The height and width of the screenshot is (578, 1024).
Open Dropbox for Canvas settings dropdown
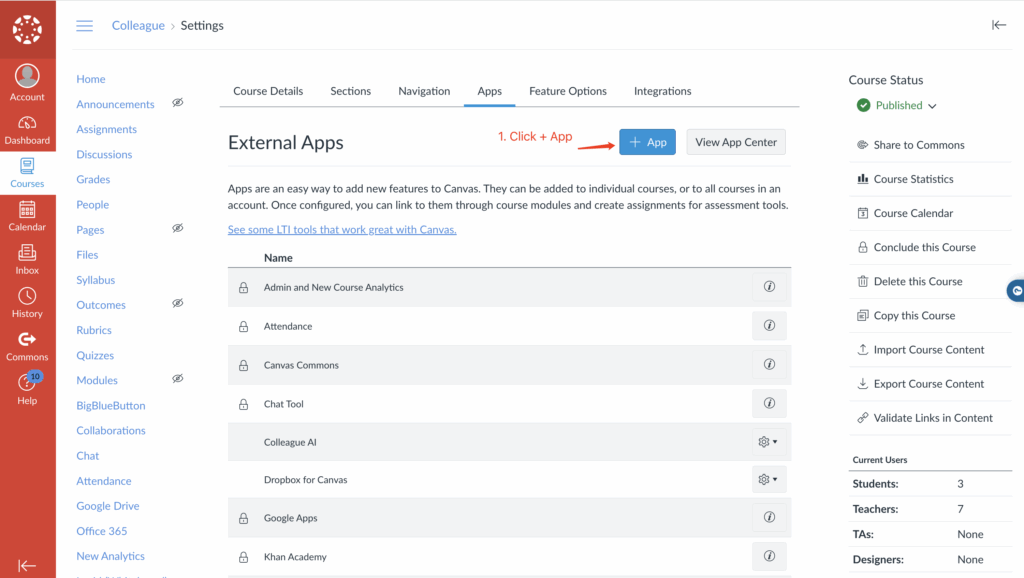(769, 480)
